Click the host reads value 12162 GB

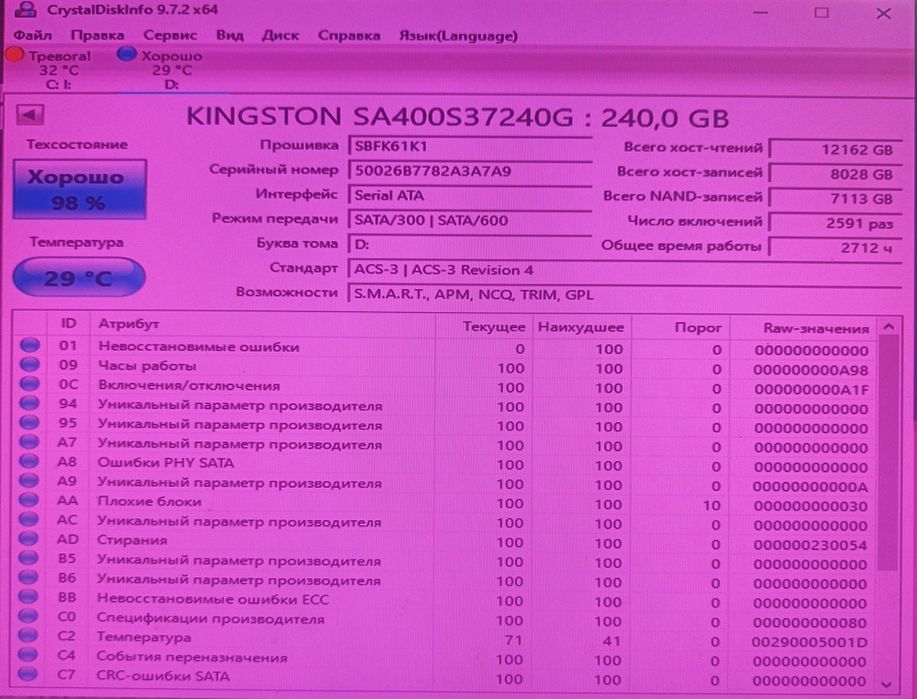coord(835,150)
